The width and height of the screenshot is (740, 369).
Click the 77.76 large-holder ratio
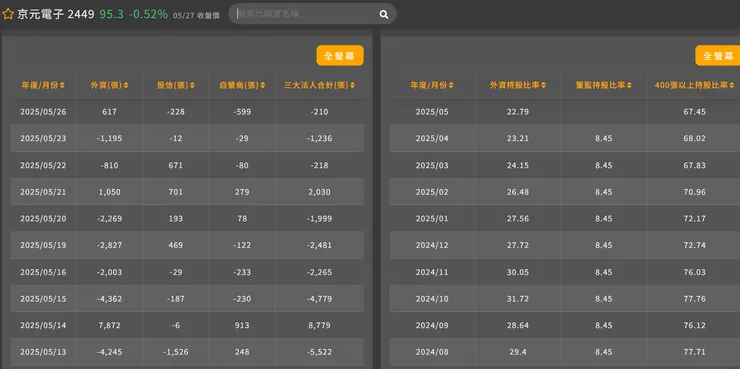694,299
